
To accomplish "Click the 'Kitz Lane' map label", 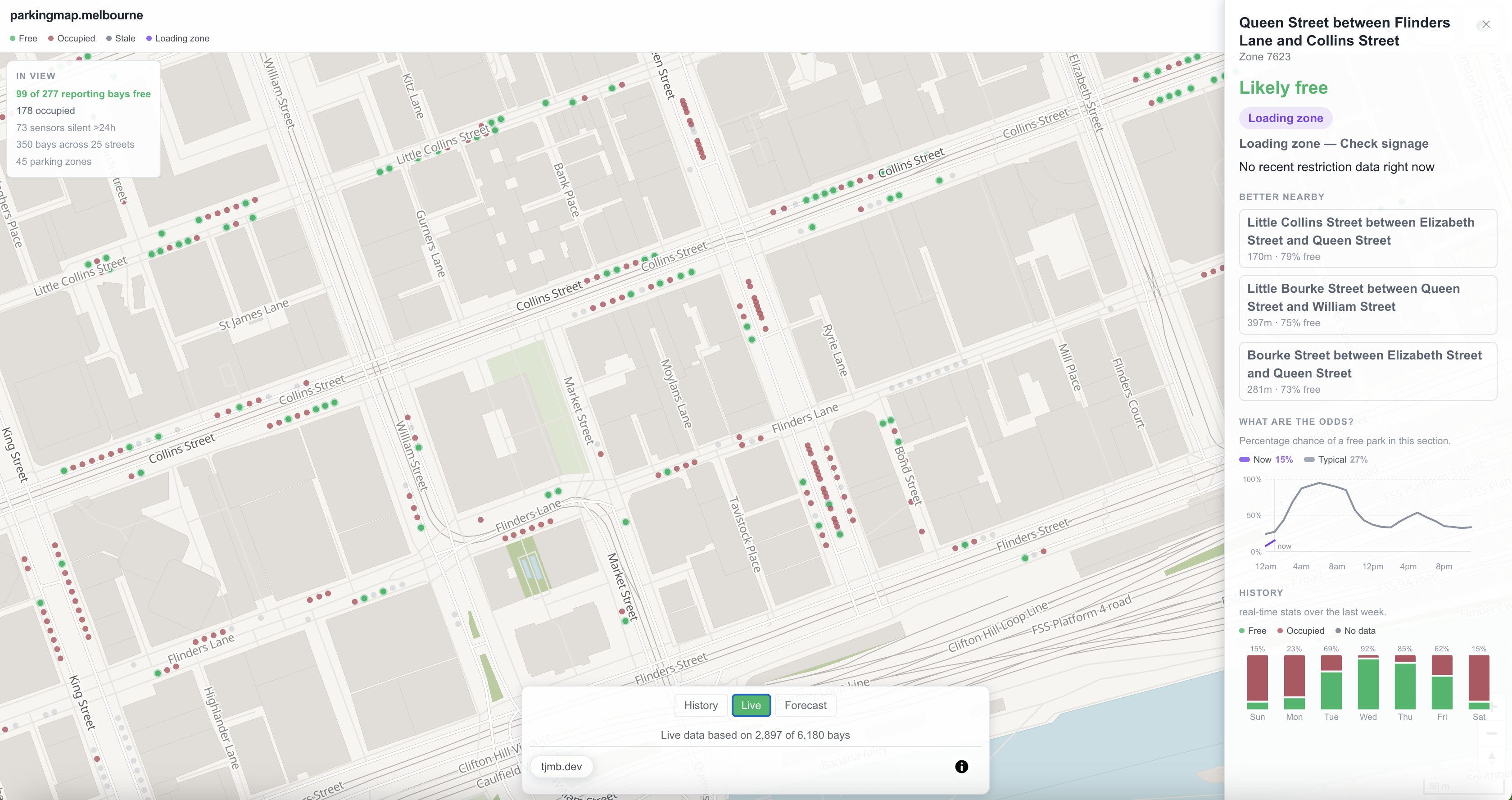I will point(412,96).
